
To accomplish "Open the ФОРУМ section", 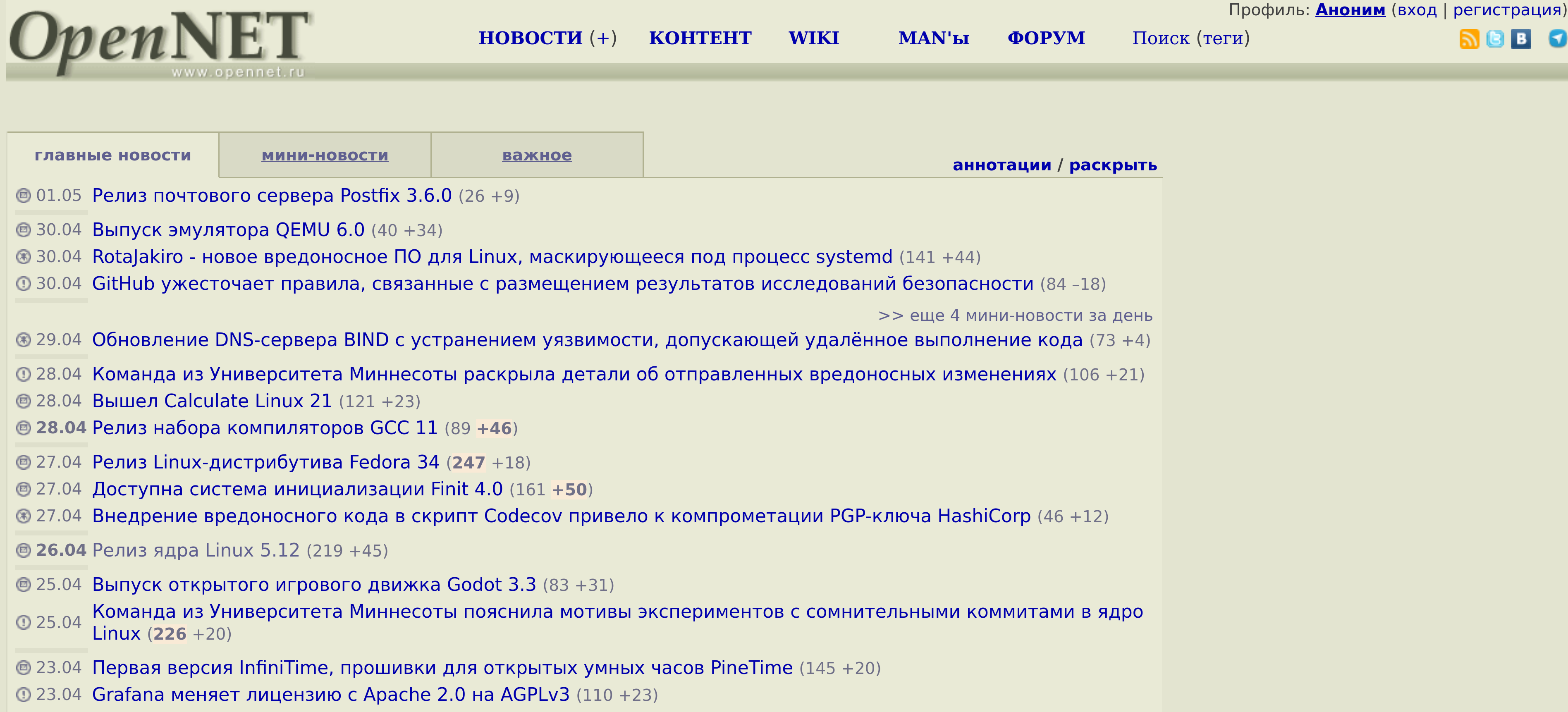I will coord(1046,38).
